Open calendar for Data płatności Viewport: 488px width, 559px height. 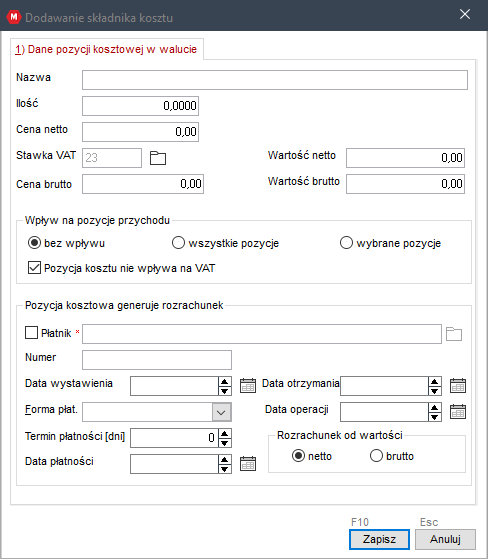pyautogui.click(x=248, y=464)
